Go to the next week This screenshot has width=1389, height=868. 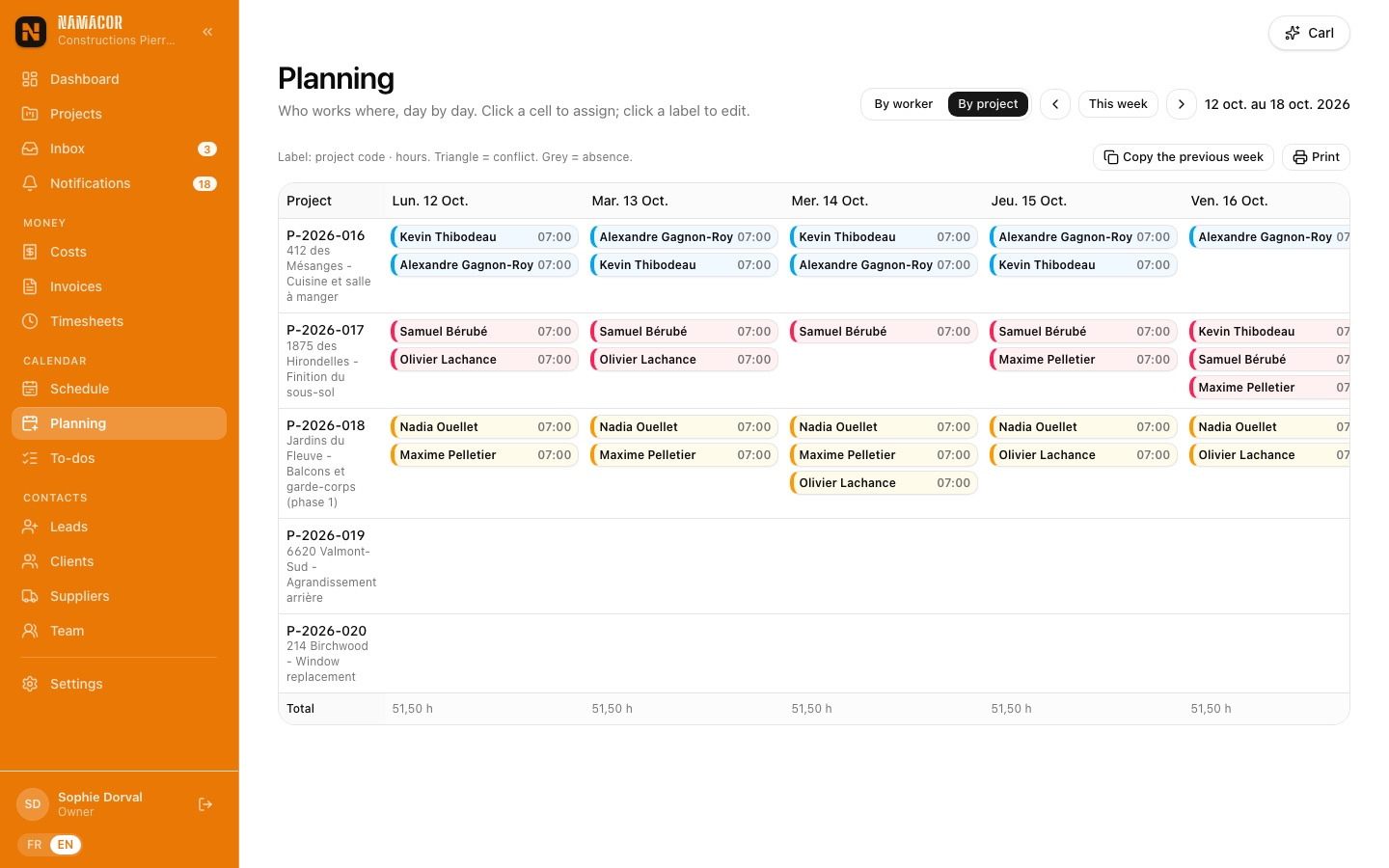click(x=1182, y=104)
